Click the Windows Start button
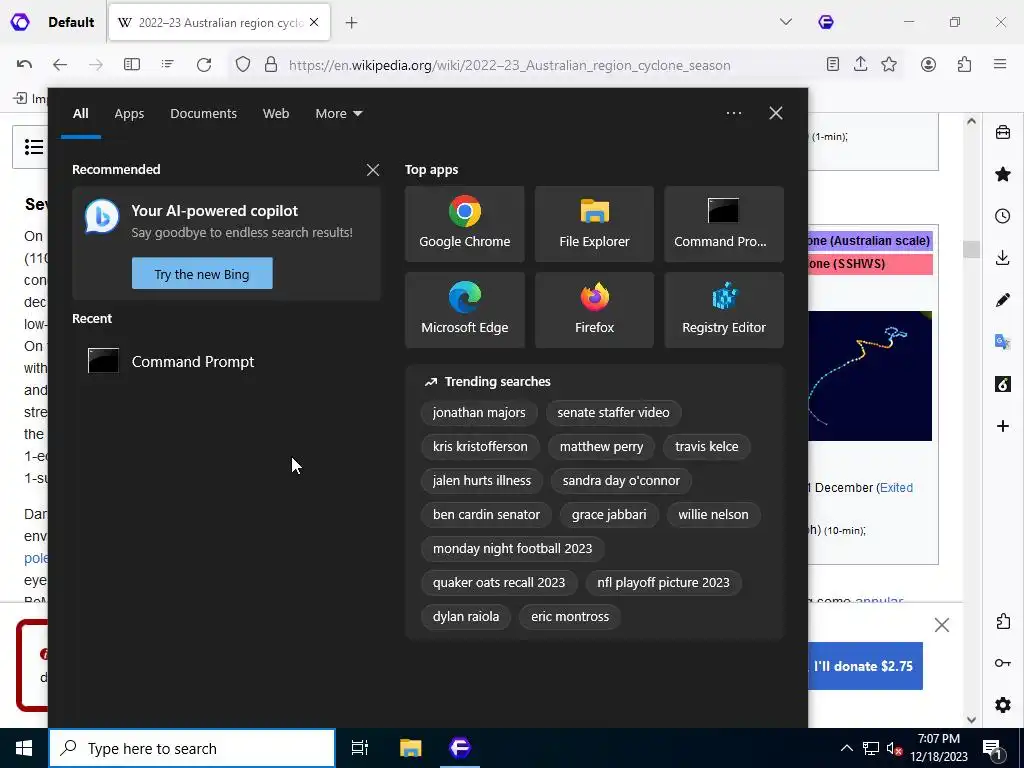Screen dimensions: 1024x768 (24, 748)
